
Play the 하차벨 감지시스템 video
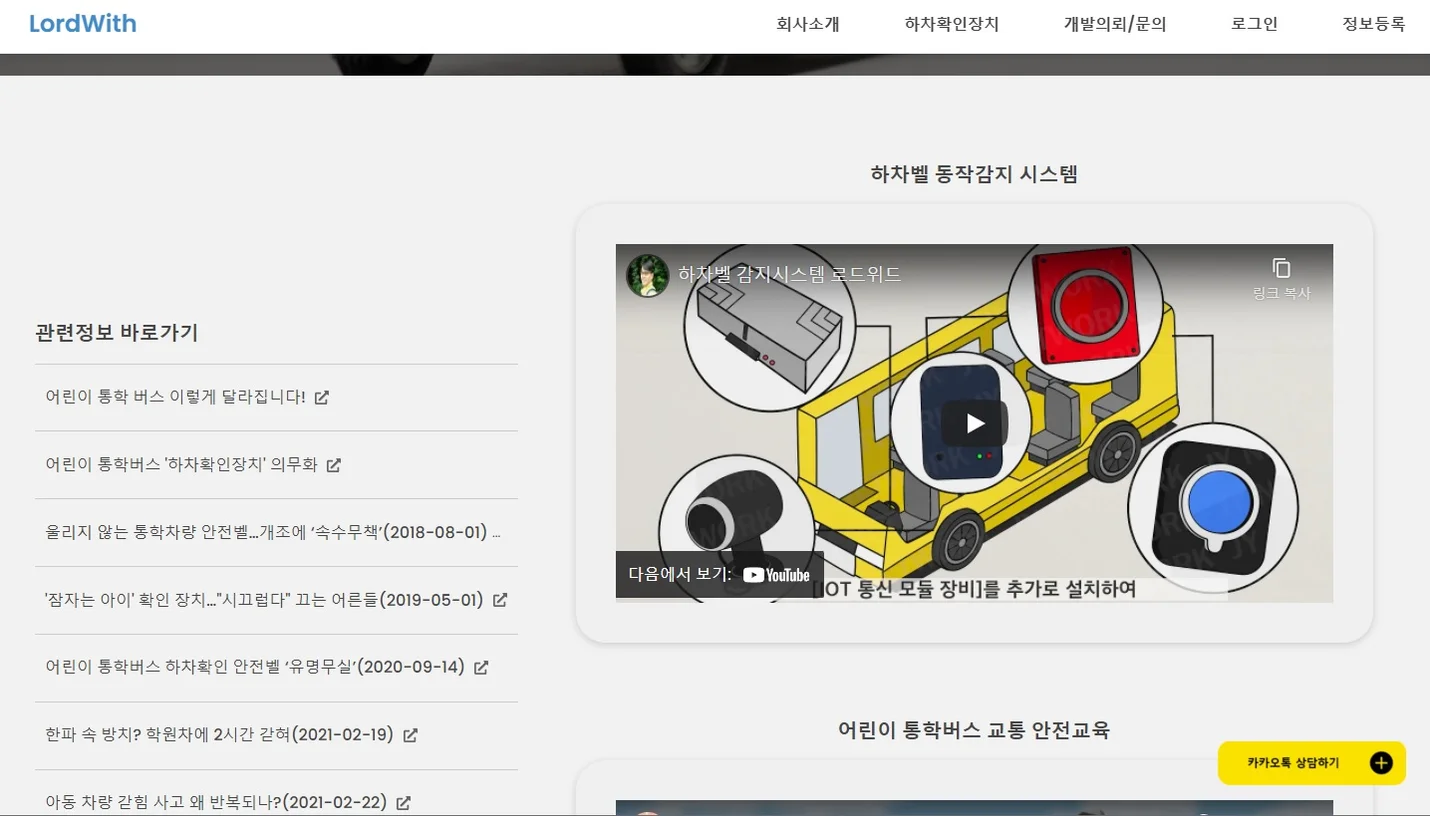(x=974, y=424)
